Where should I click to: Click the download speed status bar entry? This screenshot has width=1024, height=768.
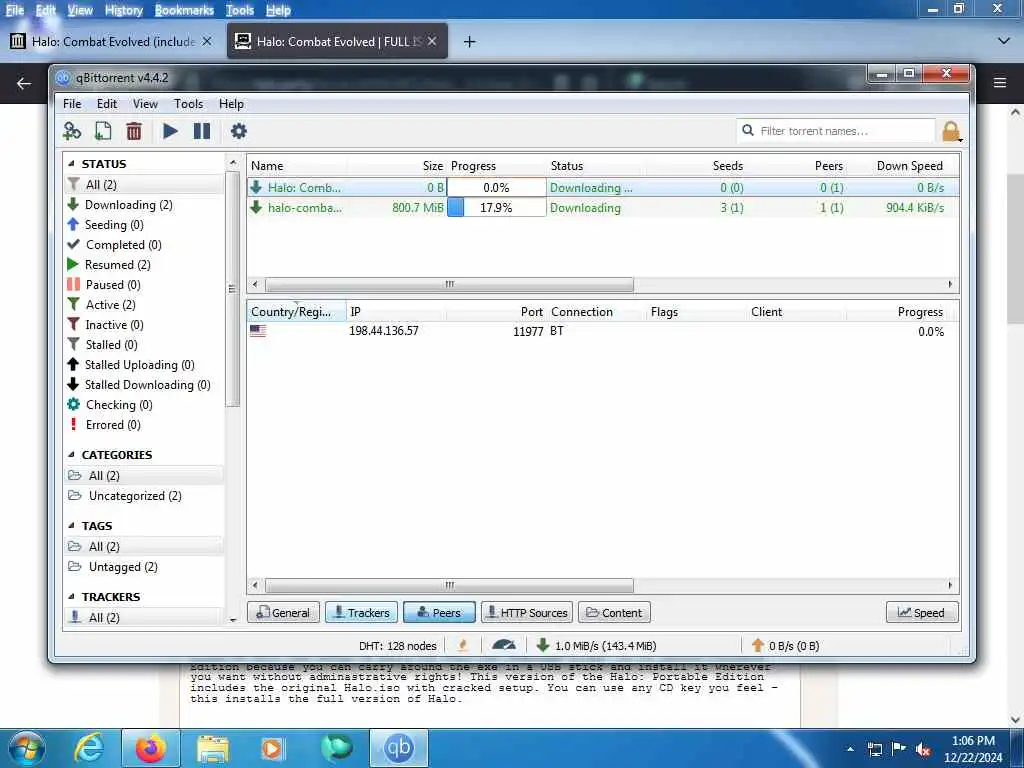[597, 646]
